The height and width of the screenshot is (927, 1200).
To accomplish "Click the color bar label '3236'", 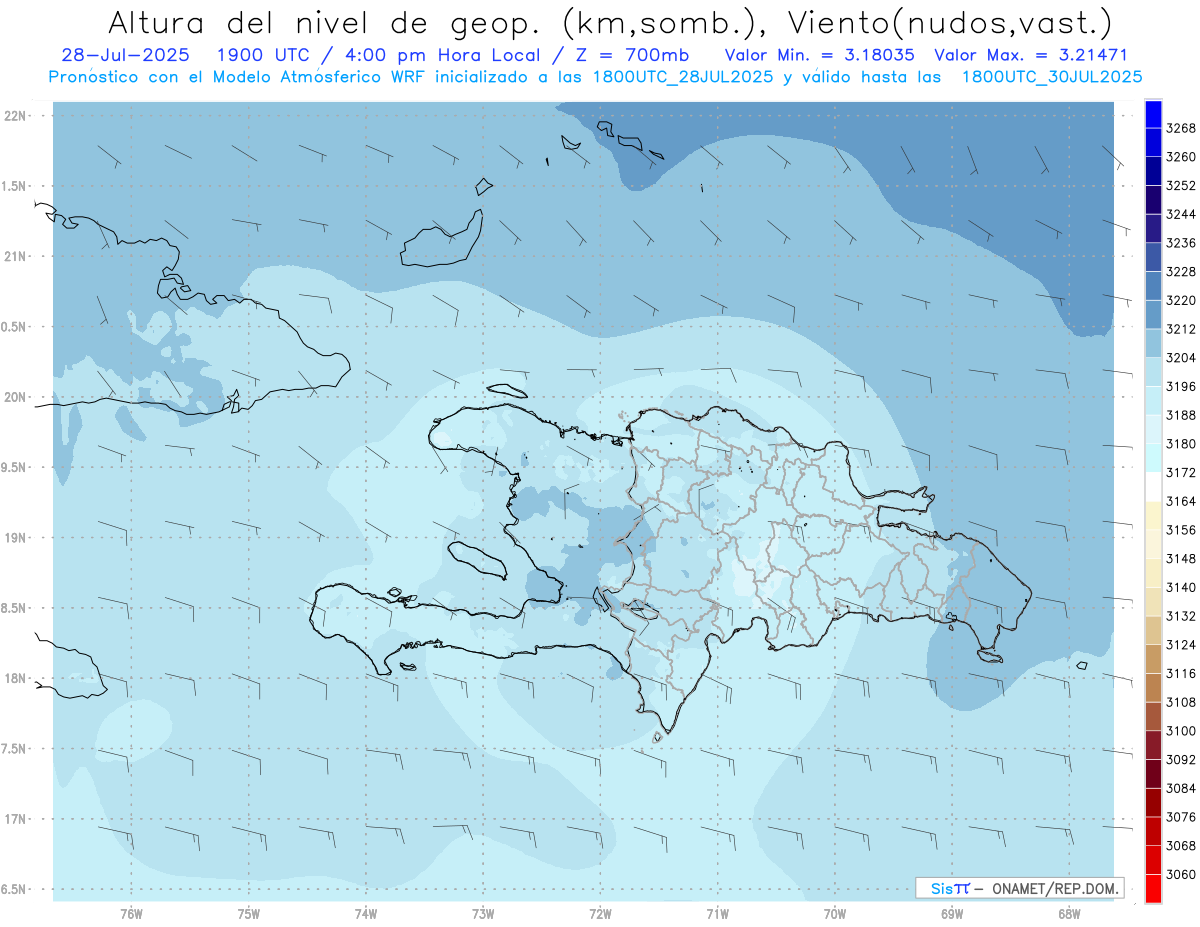I will click(1180, 243).
